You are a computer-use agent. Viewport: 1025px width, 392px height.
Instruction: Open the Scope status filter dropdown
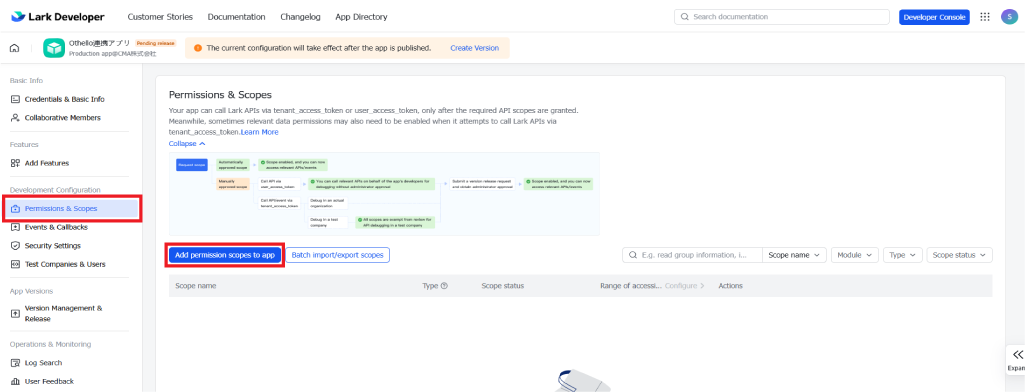(960, 255)
